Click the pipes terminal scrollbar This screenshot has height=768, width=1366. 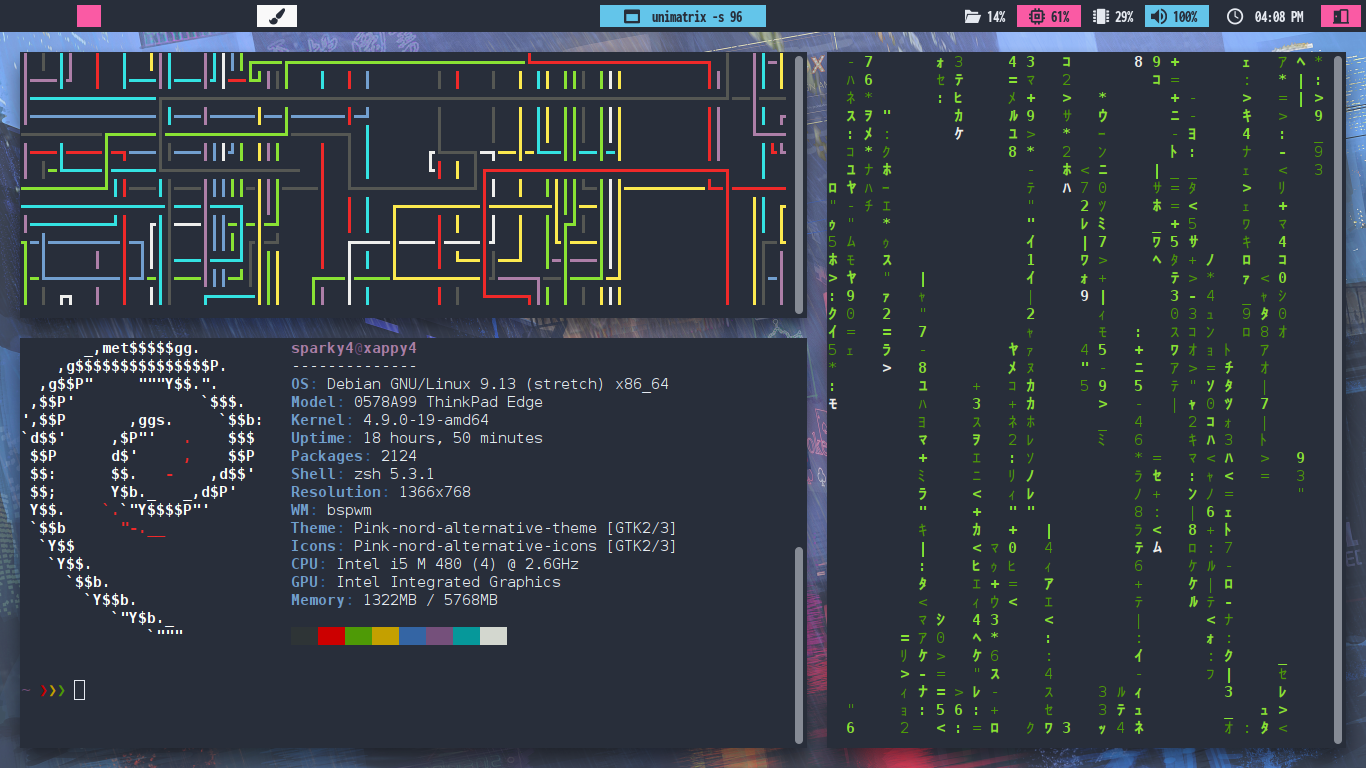(799, 185)
